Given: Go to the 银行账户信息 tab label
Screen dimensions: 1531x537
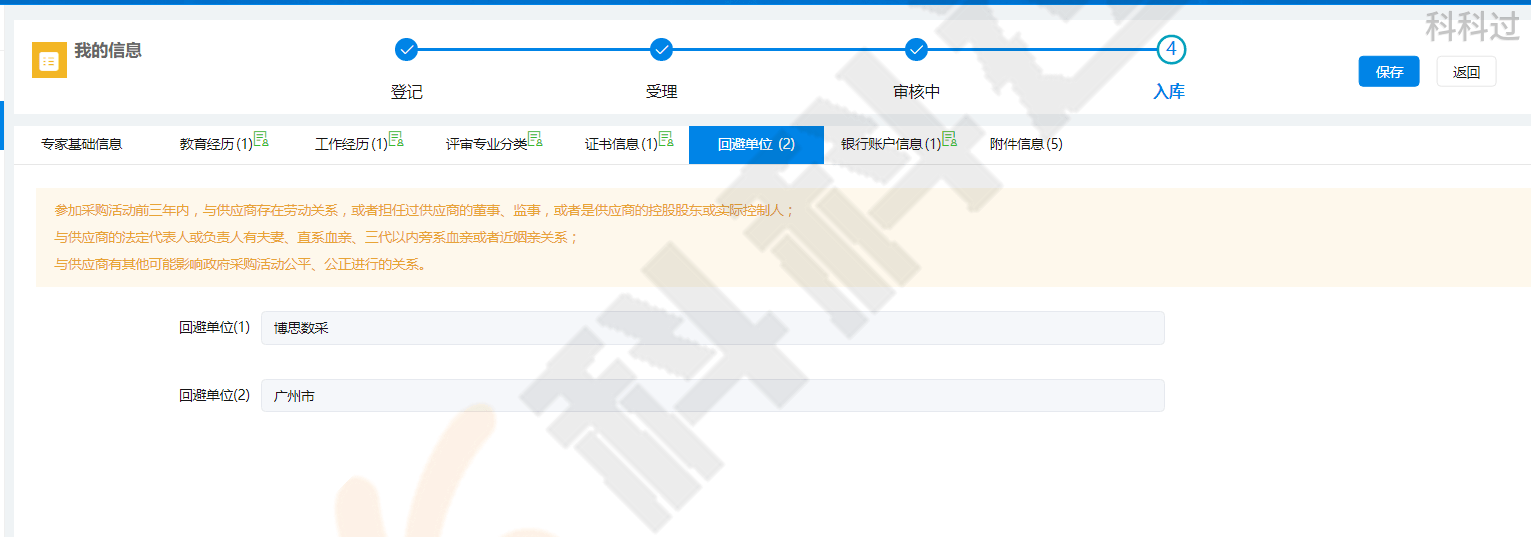Looking at the screenshot, I should pyautogui.click(x=890, y=144).
